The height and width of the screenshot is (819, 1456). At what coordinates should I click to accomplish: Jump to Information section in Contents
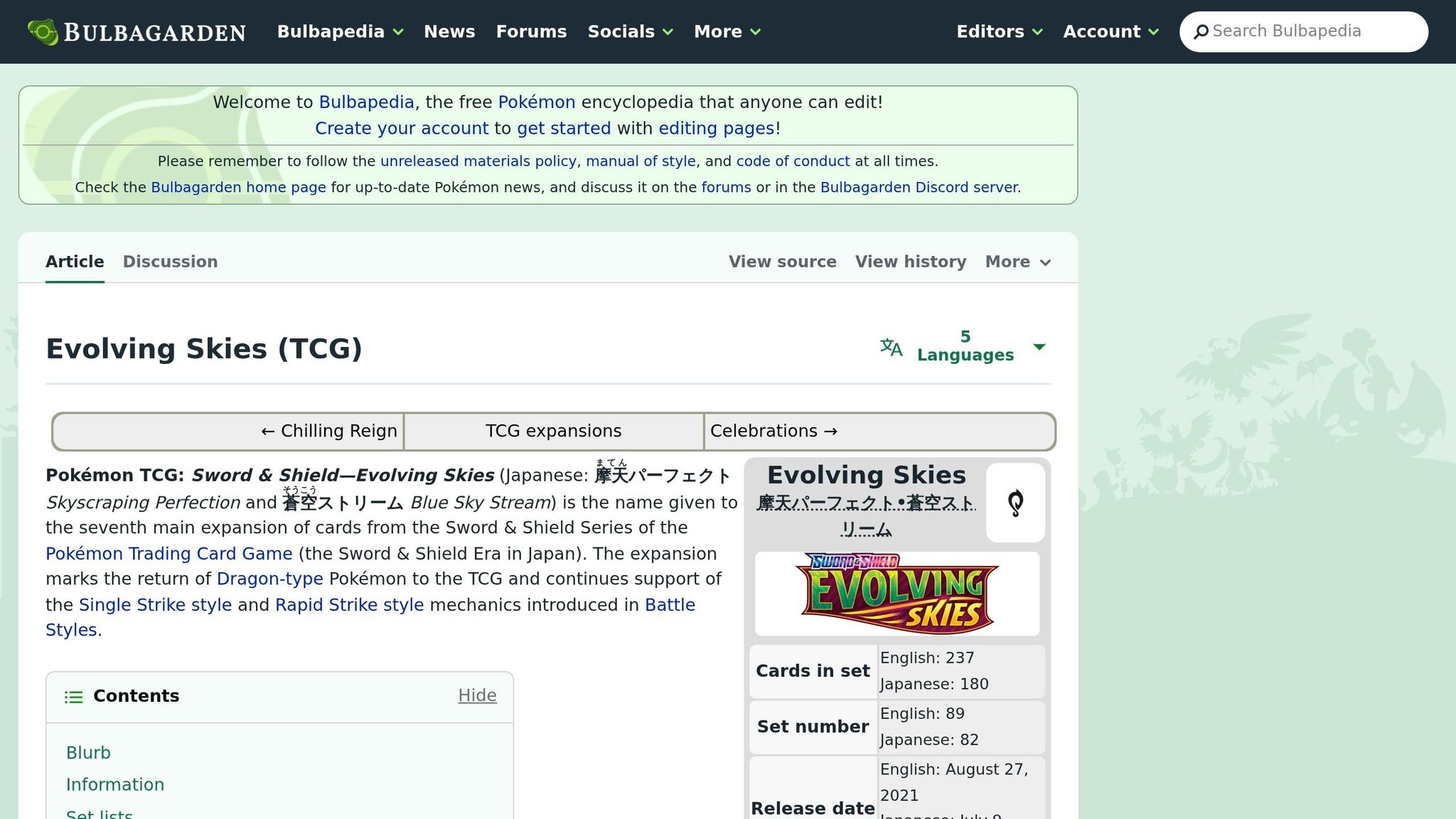[114, 785]
